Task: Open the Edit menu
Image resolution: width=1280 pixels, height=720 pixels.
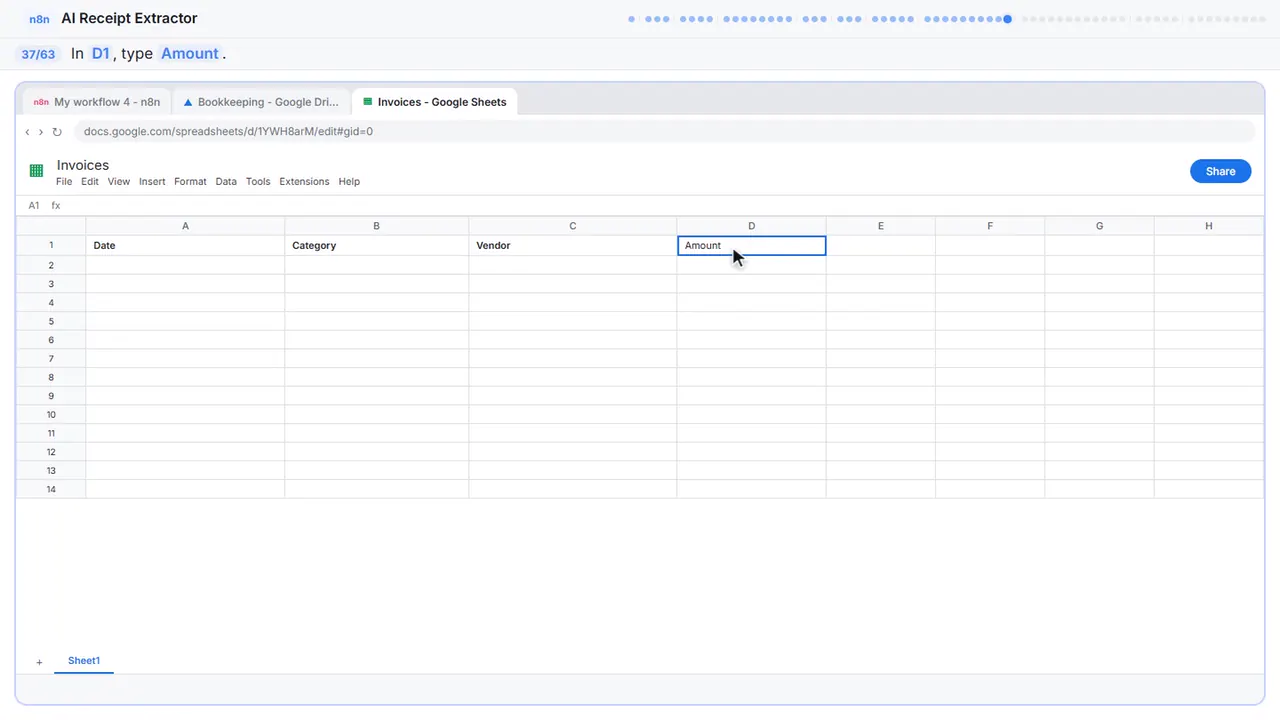Action: (90, 182)
